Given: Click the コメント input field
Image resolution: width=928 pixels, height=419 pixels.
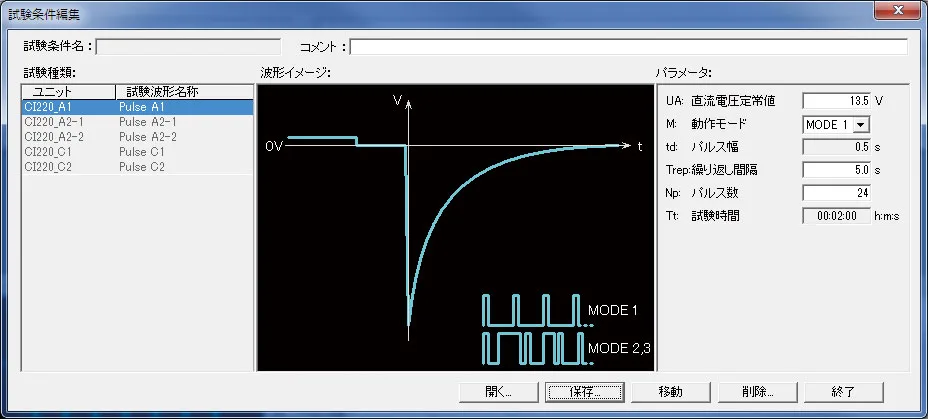Looking at the screenshot, I should point(628,46).
